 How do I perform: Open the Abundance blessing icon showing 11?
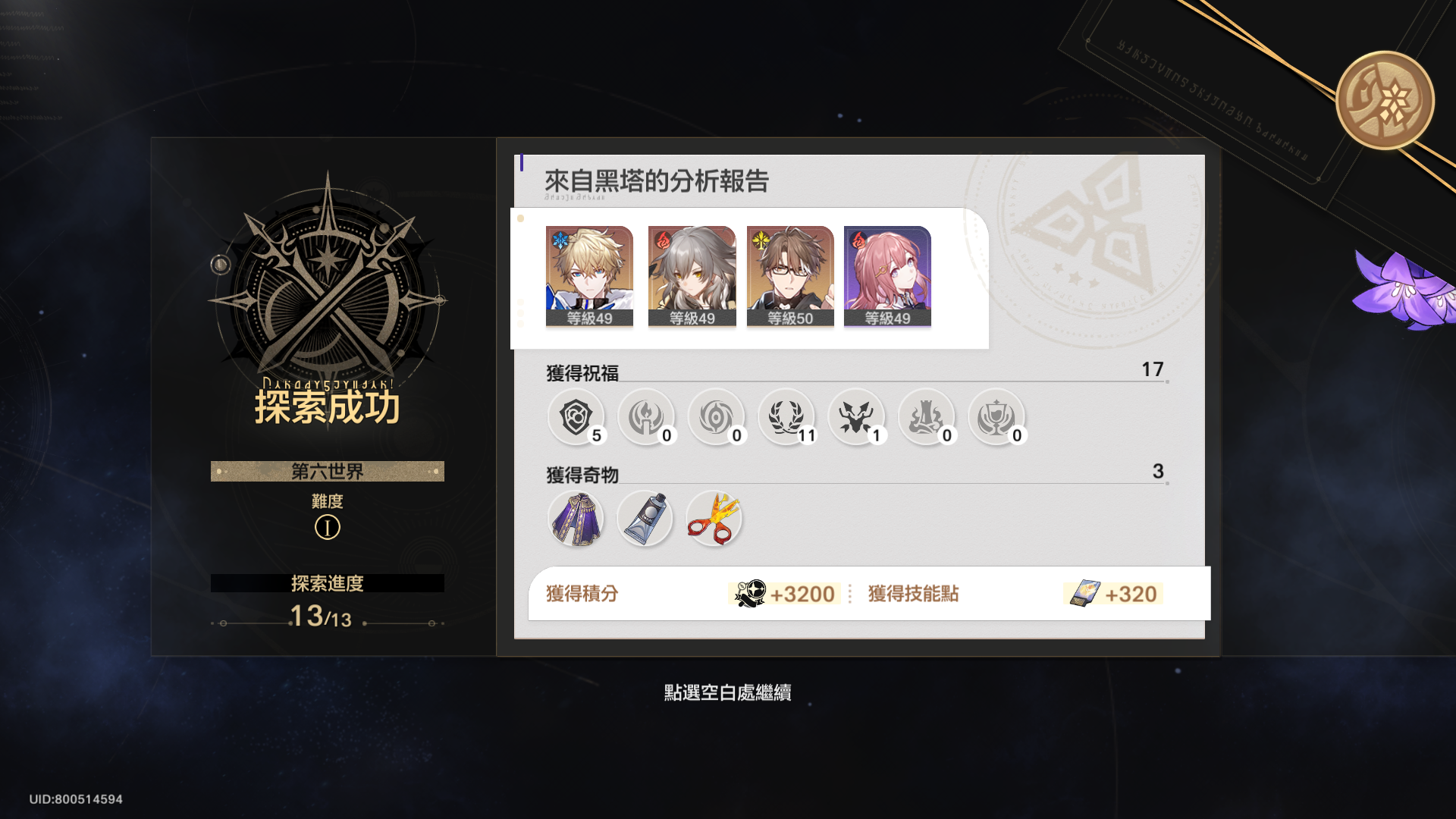click(x=786, y=417)
